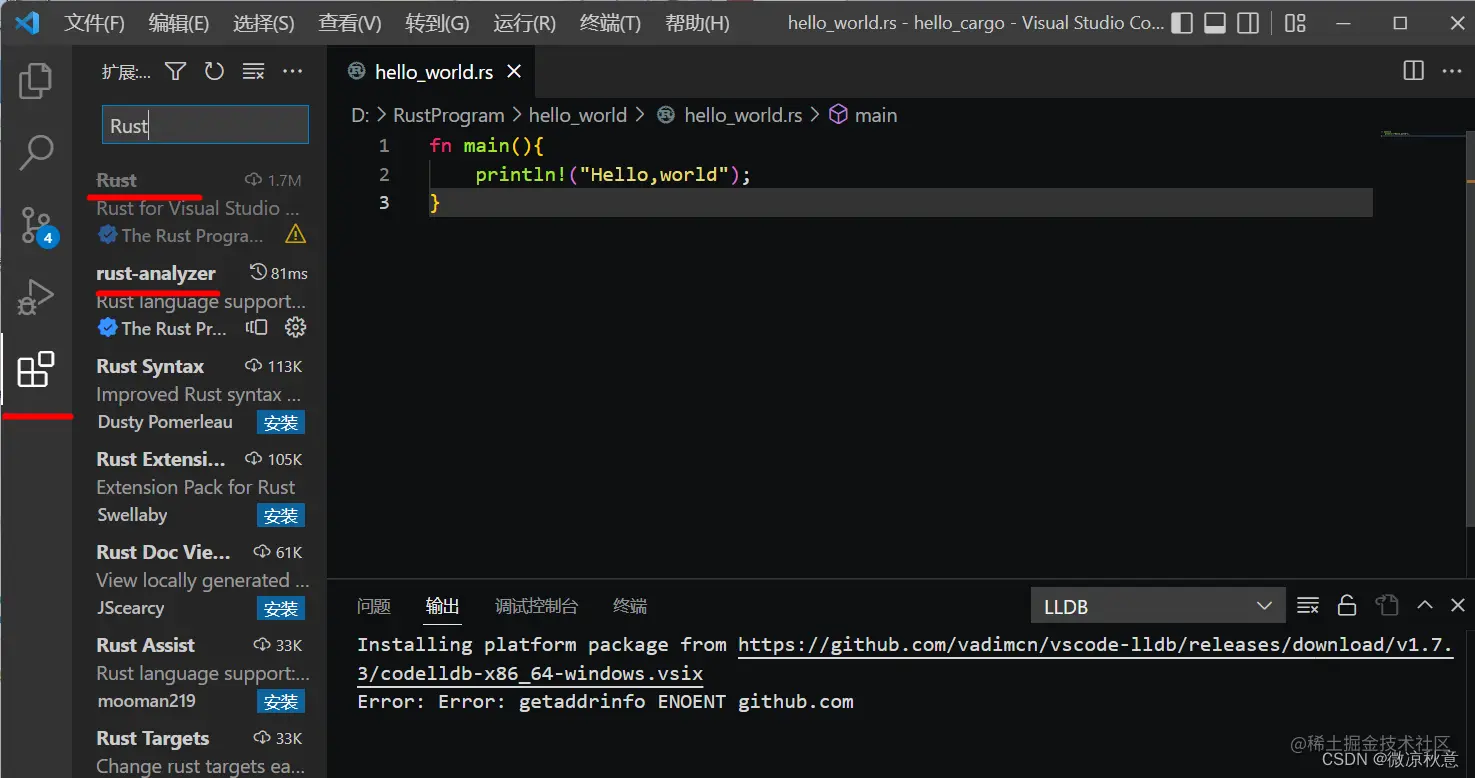The image size is (1475, 778).
Task: Switch to the 调试控制台 panel tab
Action: click(x=537, y=606)
